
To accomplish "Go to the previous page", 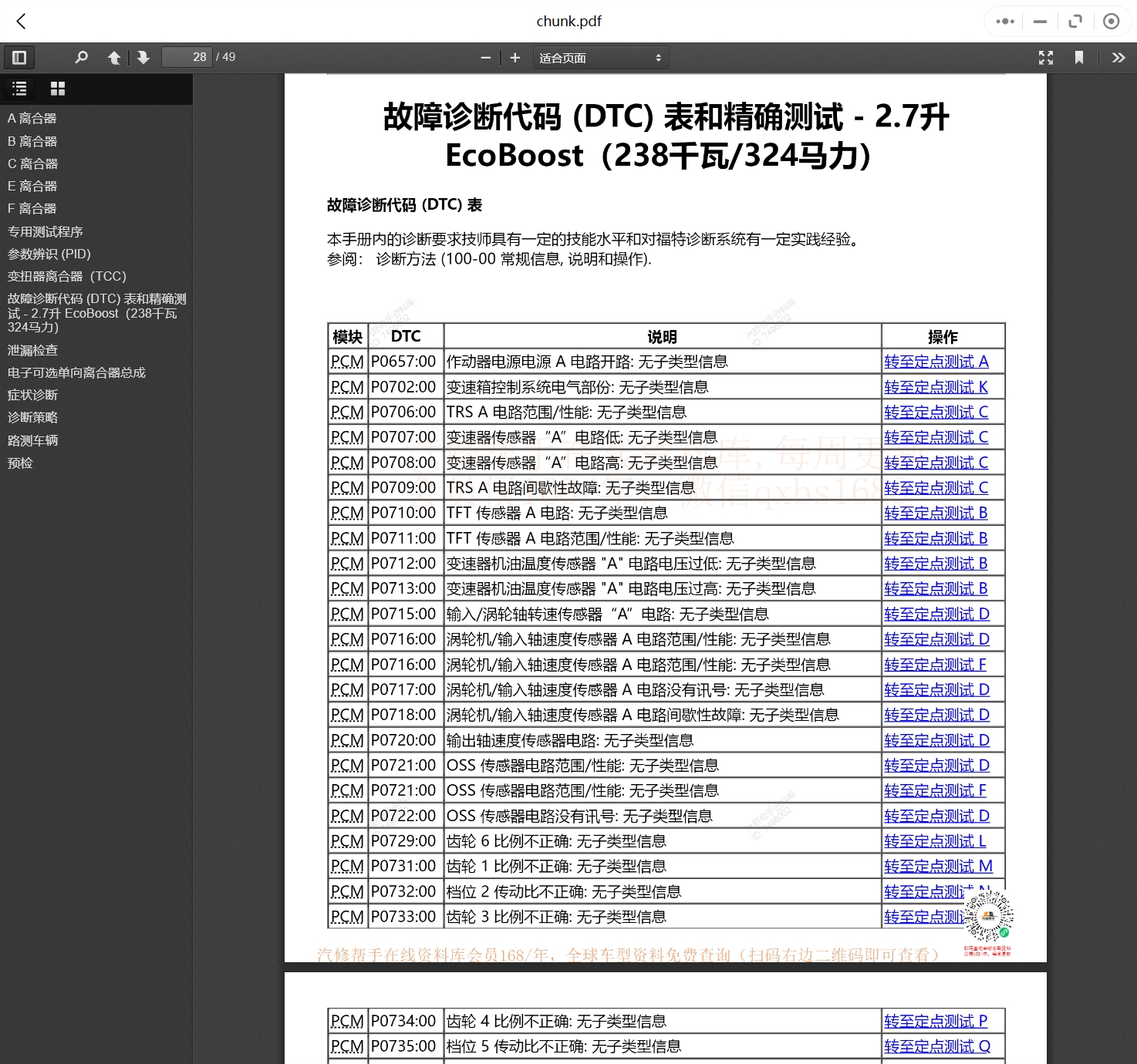I will click(x=113, y=57).
